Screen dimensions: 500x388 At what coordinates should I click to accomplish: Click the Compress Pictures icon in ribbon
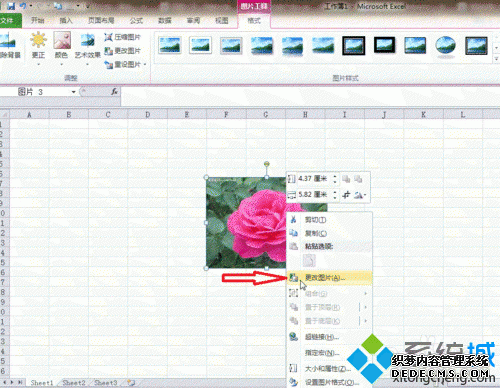pyautogui.click(x=108, y=37)
